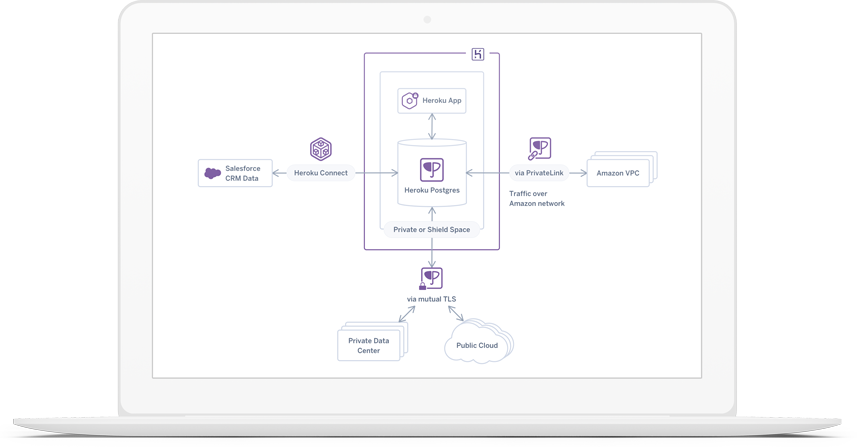Screen dimensions: 857x447
Task: Click the Heroku Postgres text label
Action: pyautogui.click(x=432, y=190)
